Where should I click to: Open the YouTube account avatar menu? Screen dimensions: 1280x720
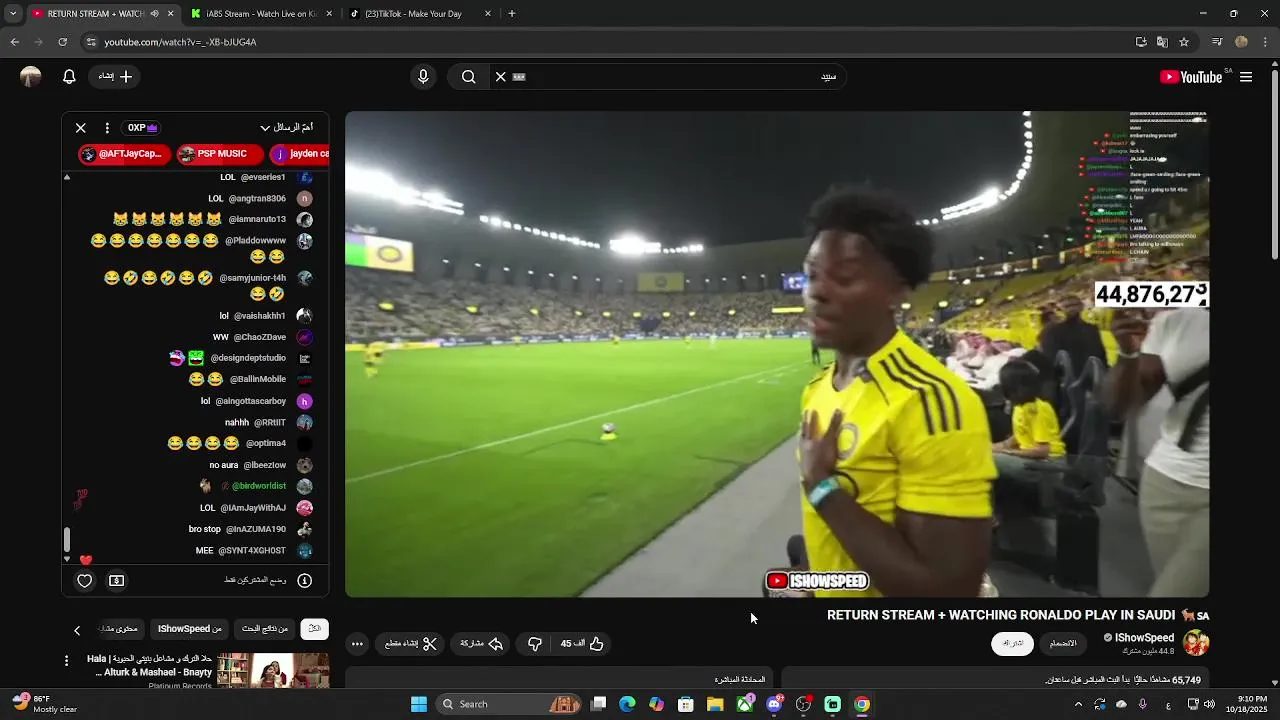click(x=31, y=77)
